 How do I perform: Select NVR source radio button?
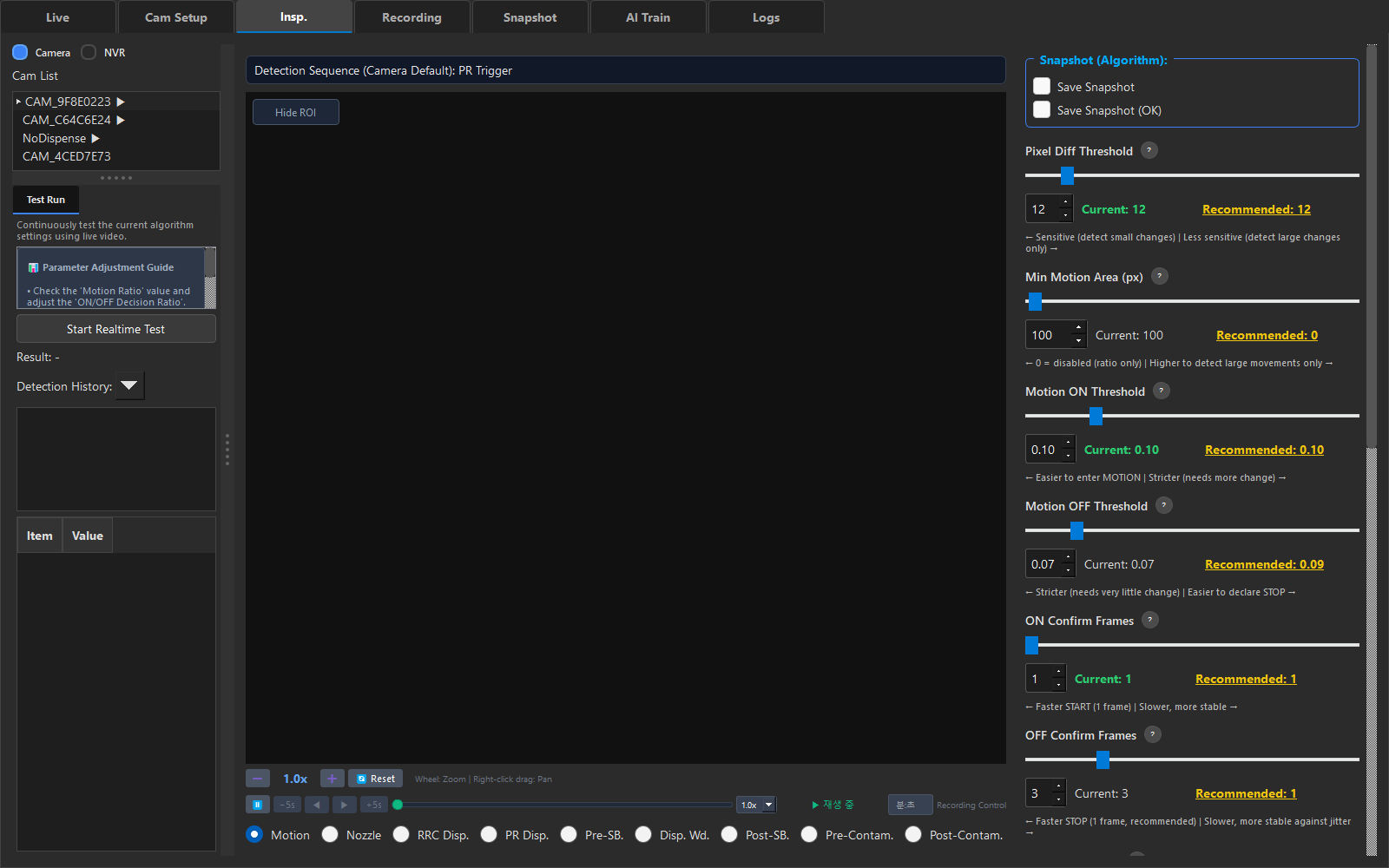(89, 52)
